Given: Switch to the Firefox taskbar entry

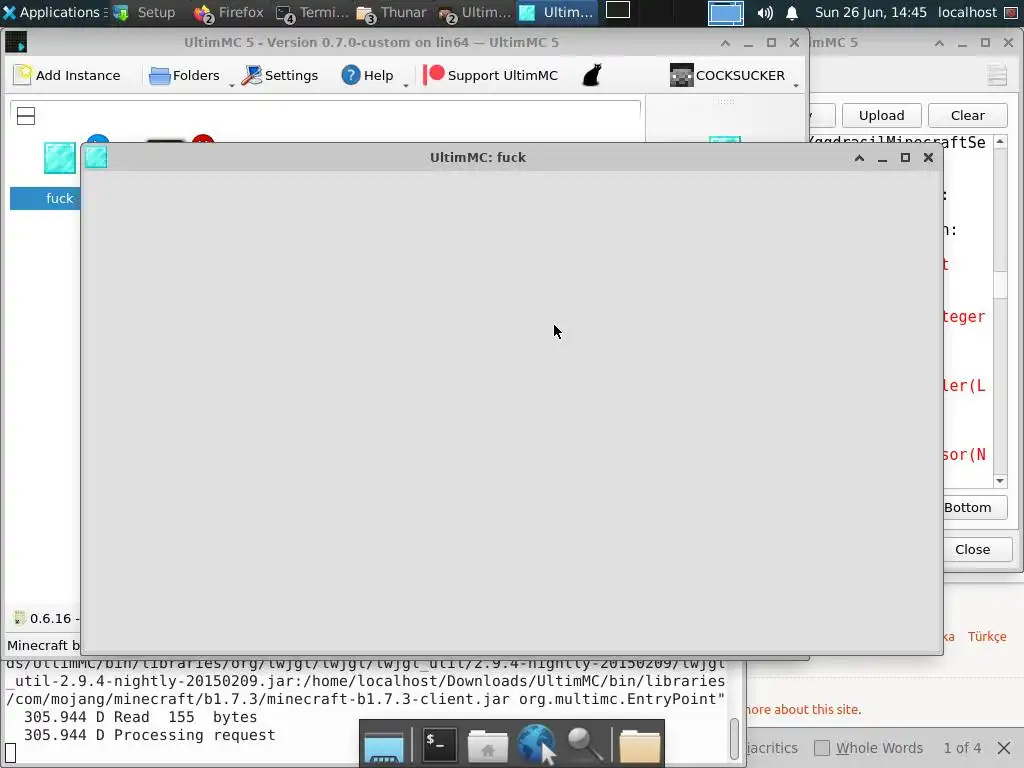Looking at the screenshot, I should 228,12.
